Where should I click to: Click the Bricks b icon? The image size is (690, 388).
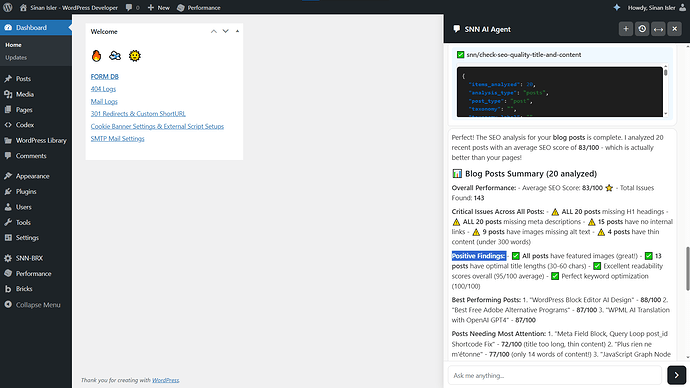8,289
